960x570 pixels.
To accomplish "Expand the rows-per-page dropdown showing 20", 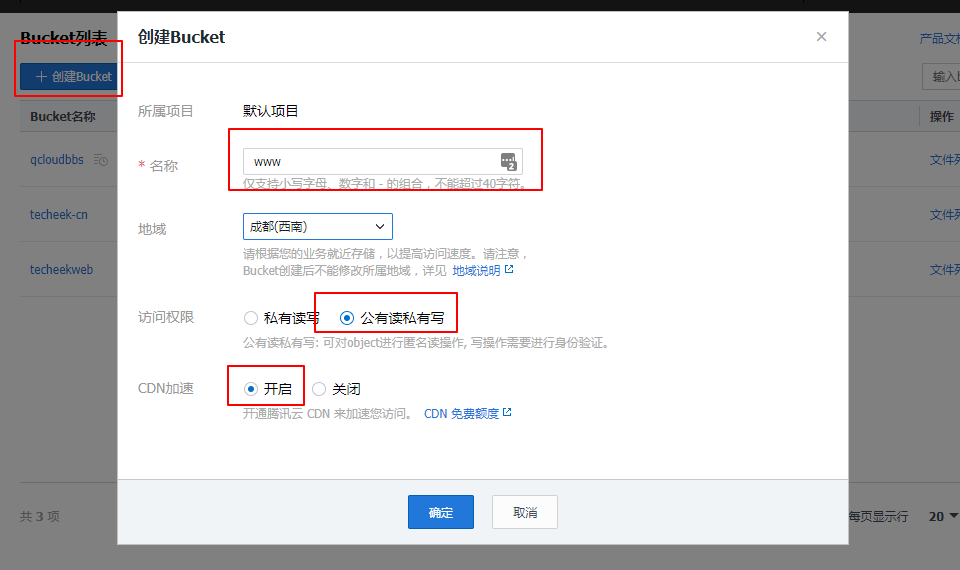I will click(943, 516).
